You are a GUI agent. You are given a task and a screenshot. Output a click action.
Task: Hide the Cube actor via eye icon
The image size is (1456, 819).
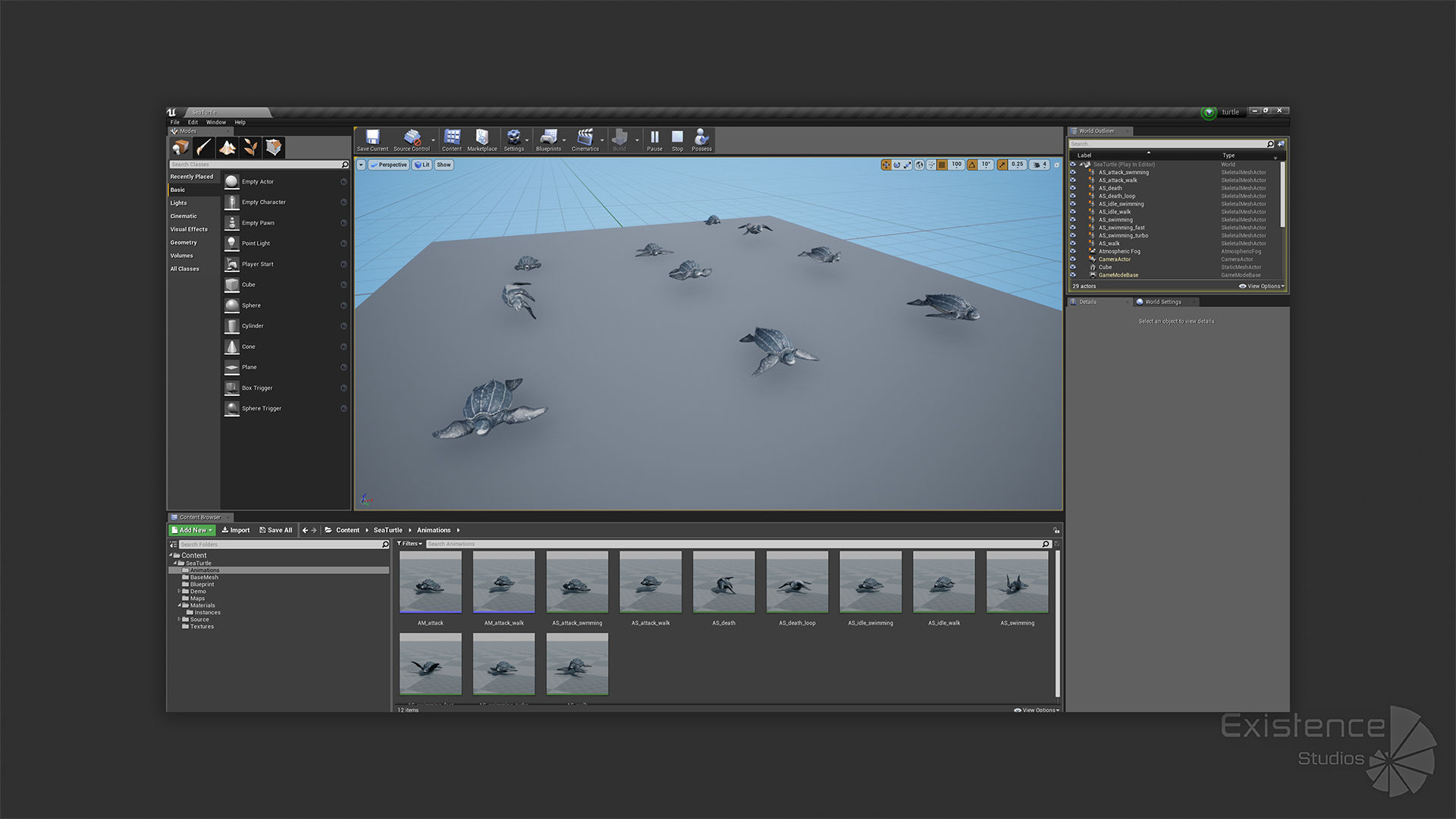click(x=1072, y=267)
